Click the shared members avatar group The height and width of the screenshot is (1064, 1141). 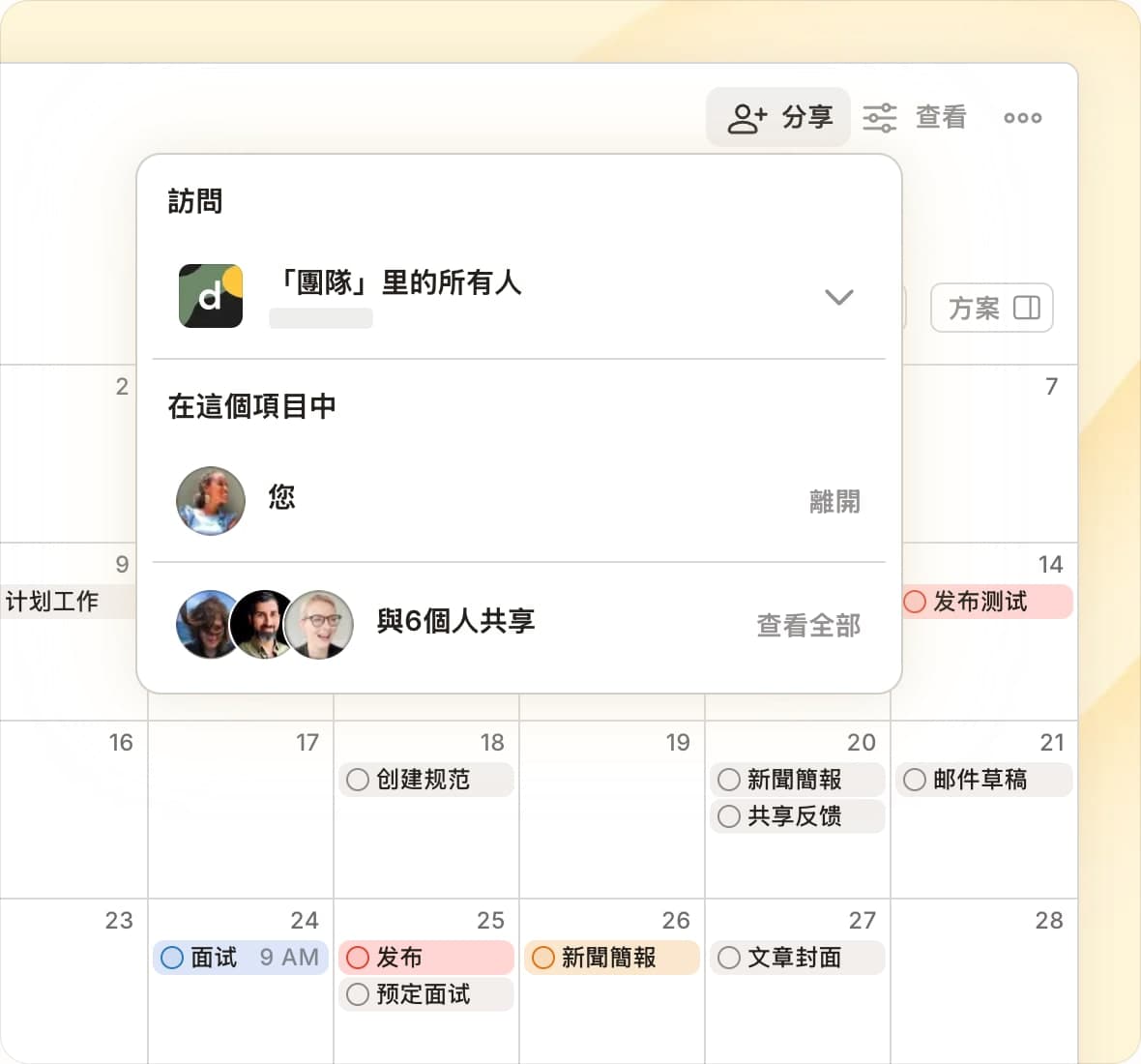click(264, 625)
